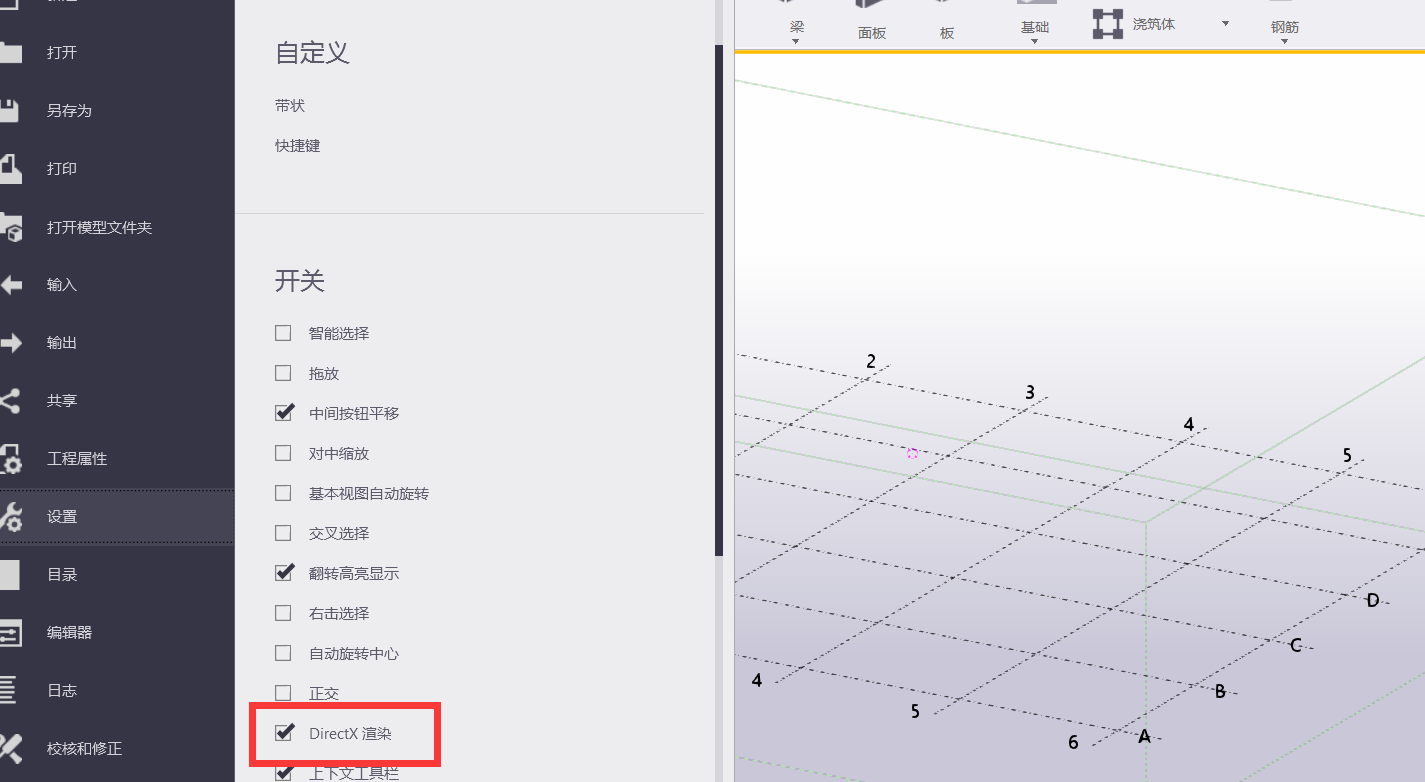Image resolution: width=1425 pixels, height=782 pixels.
Task: Click the Log lines icon
Action: point(8,690)
